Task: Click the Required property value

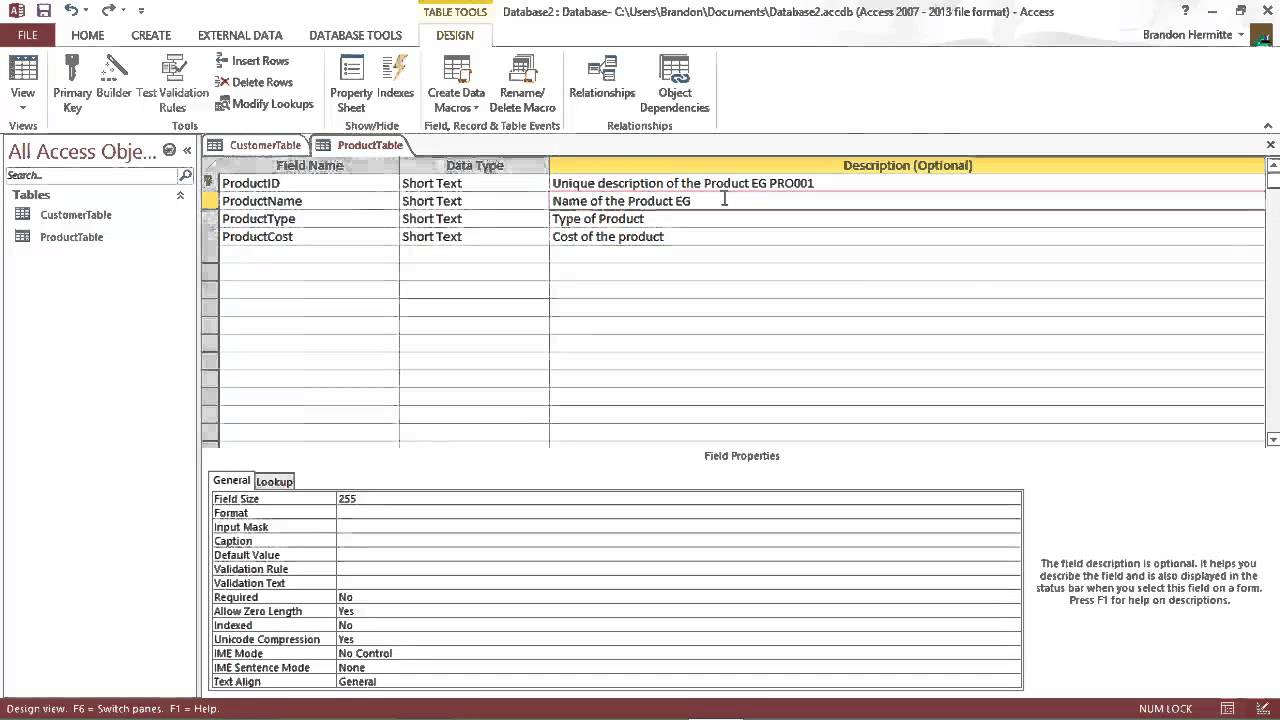Action: (x=679, y=597)
